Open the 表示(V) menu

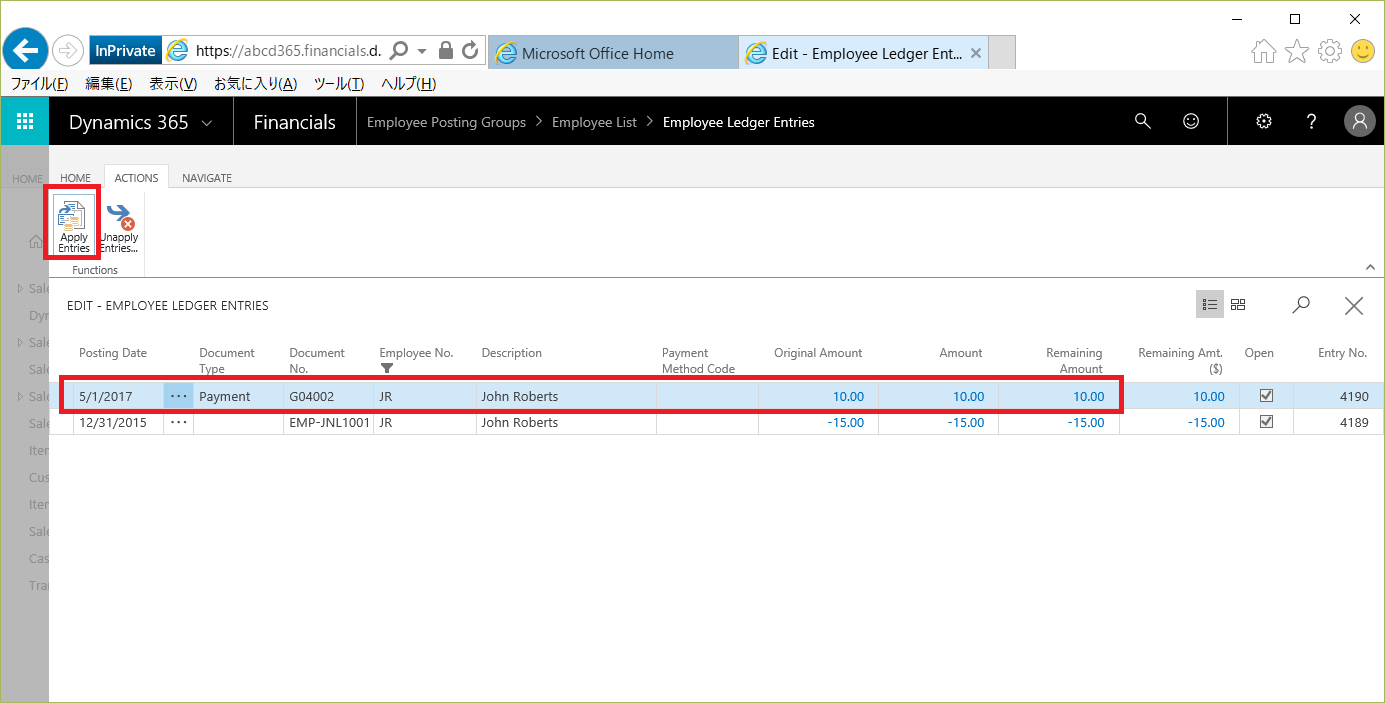[173, 84]
